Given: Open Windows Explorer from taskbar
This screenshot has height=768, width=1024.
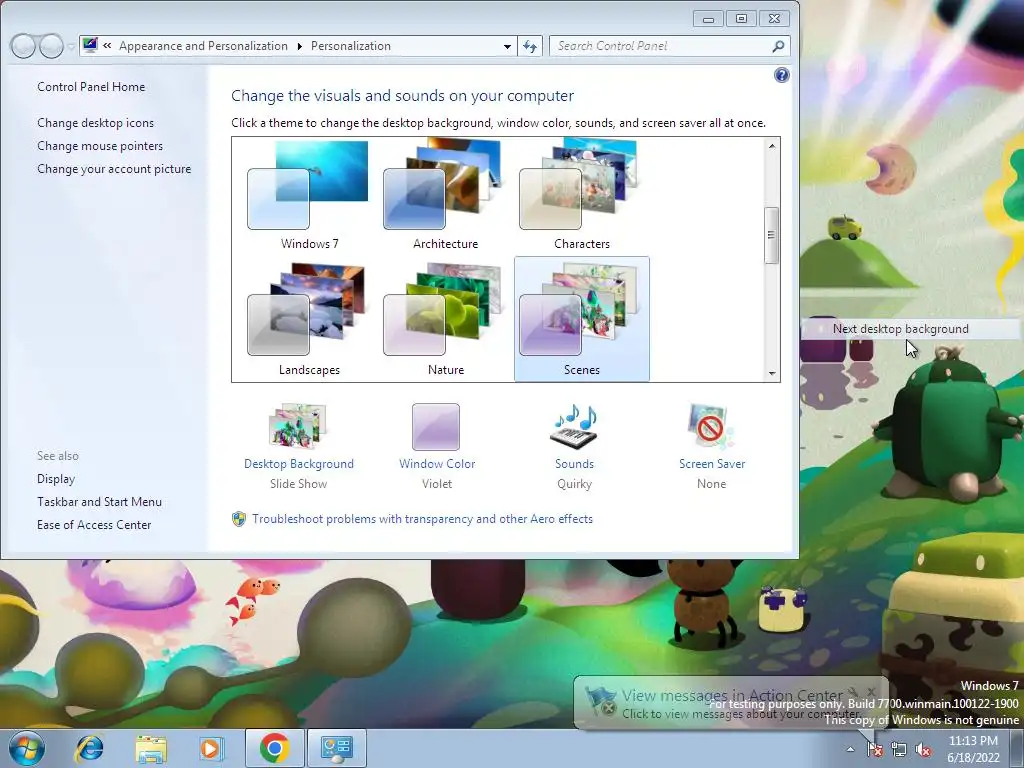Looking at the screenshot, I should coord(151,748).
